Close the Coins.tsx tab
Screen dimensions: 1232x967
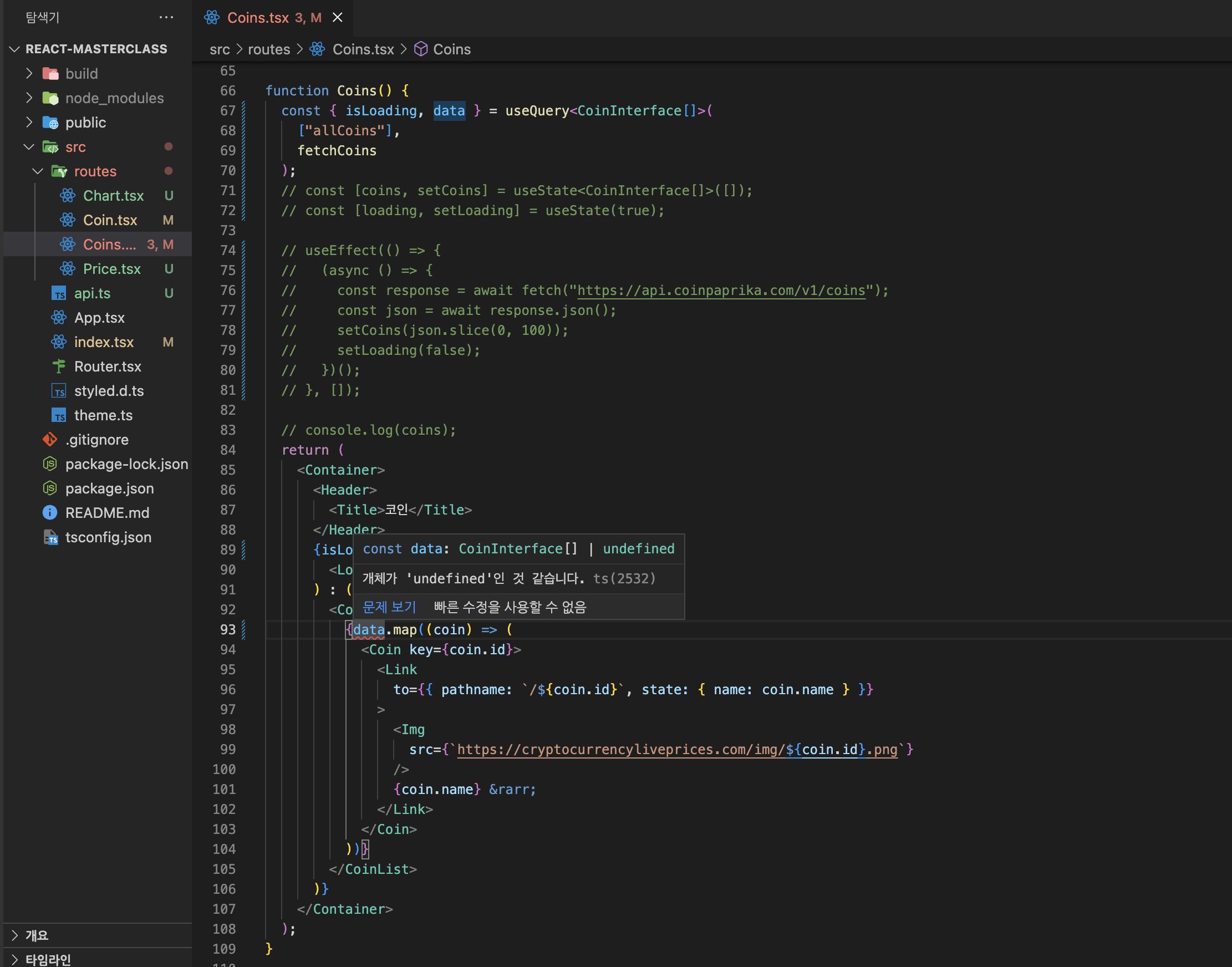[338, 18]
